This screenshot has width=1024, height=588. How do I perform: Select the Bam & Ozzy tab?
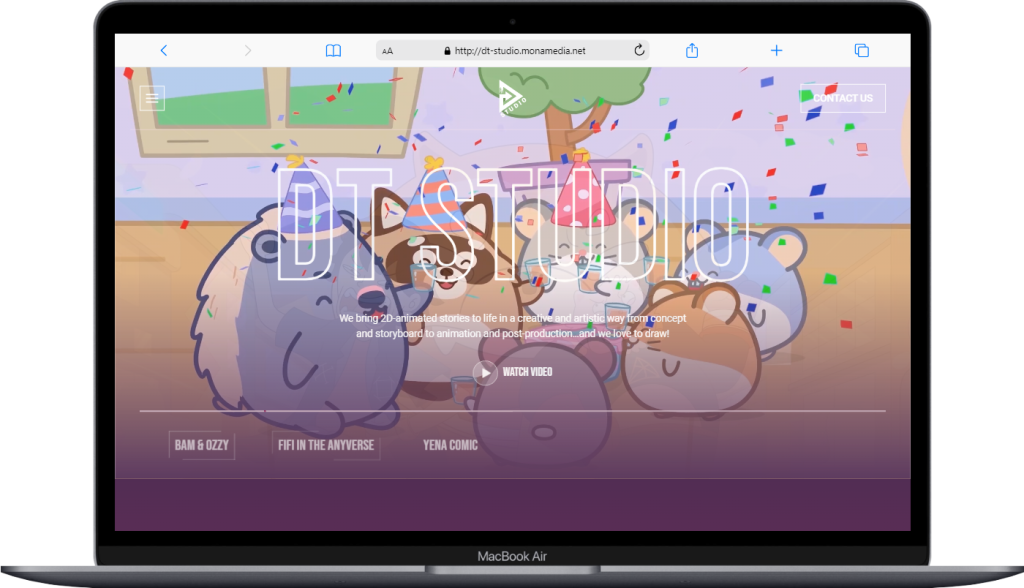202,445
